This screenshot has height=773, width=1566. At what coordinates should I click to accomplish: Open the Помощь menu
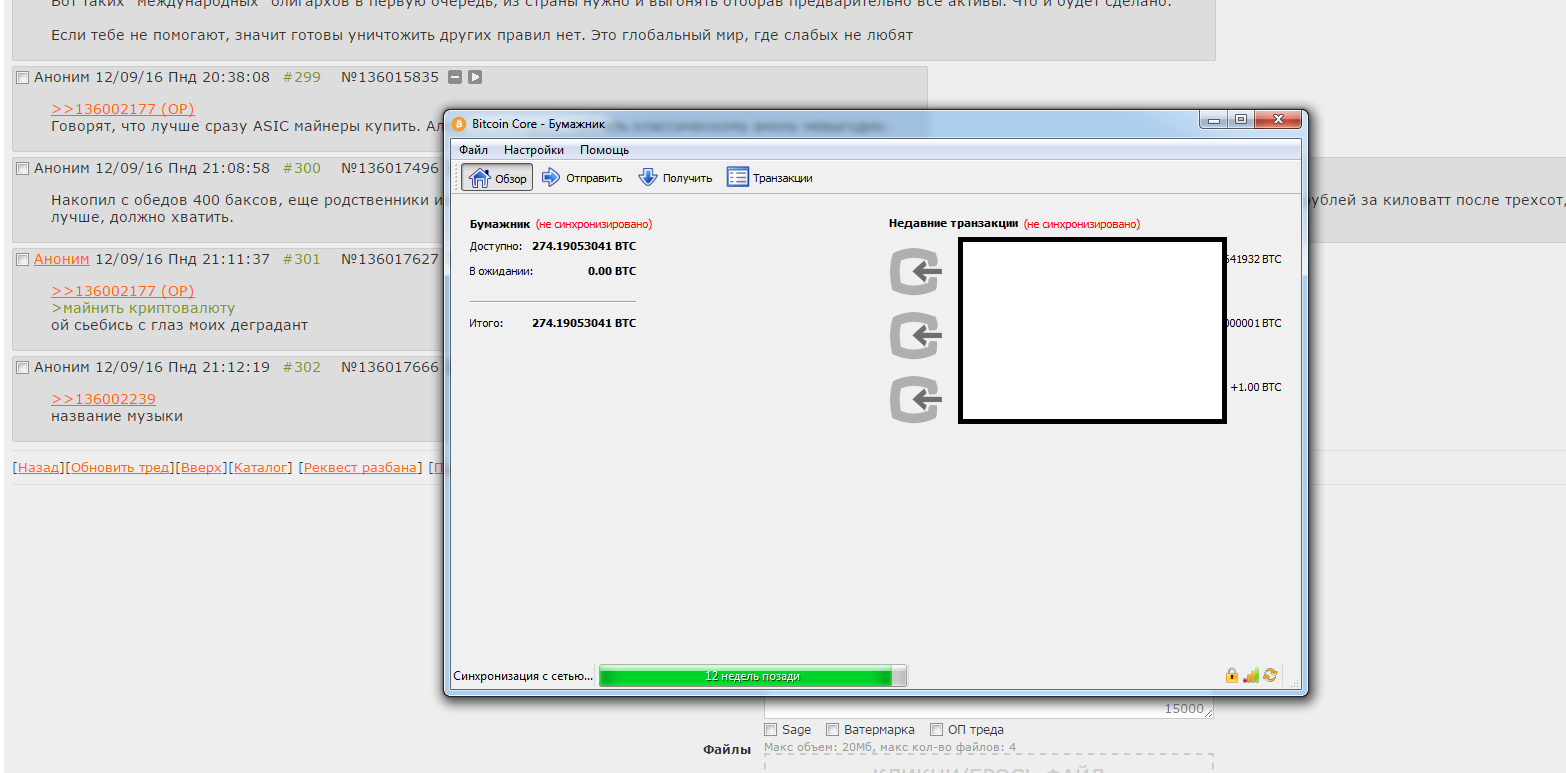pos(605,150)
